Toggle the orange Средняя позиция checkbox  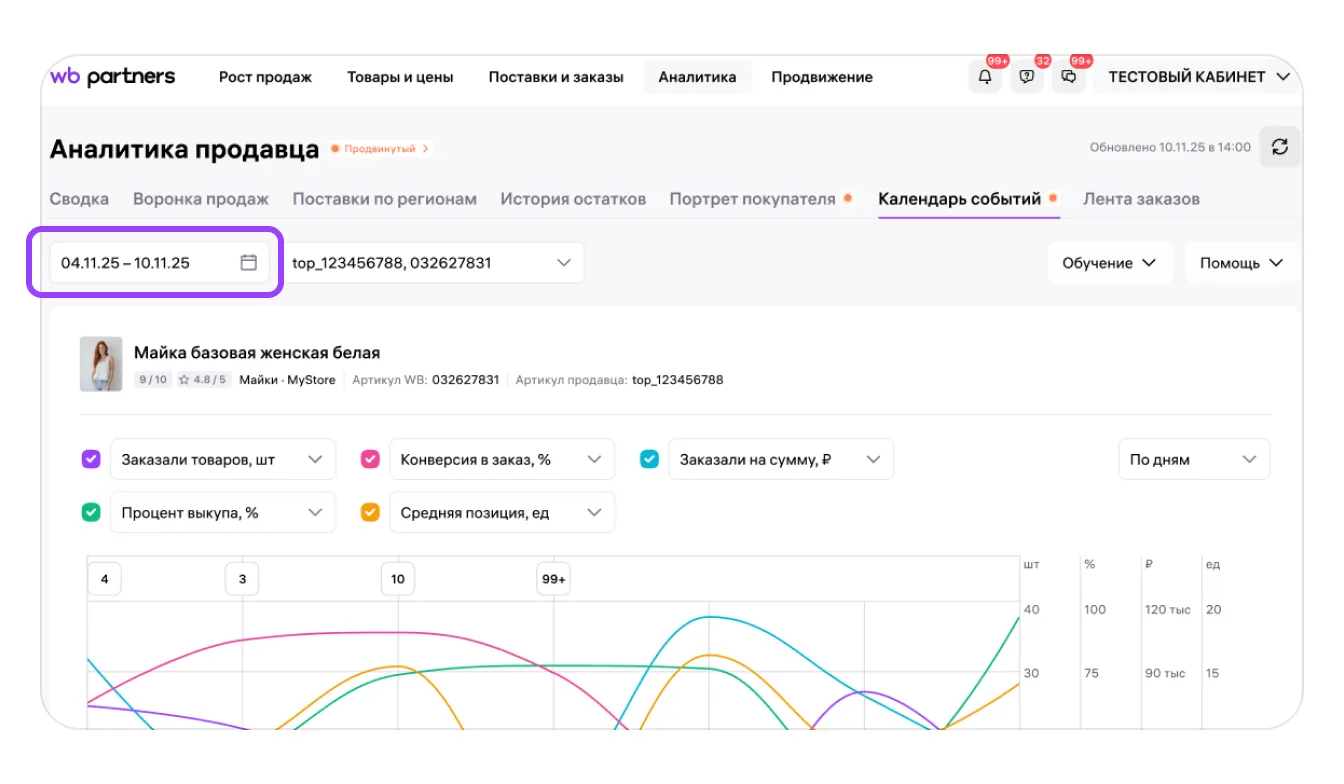click(370, 513)
